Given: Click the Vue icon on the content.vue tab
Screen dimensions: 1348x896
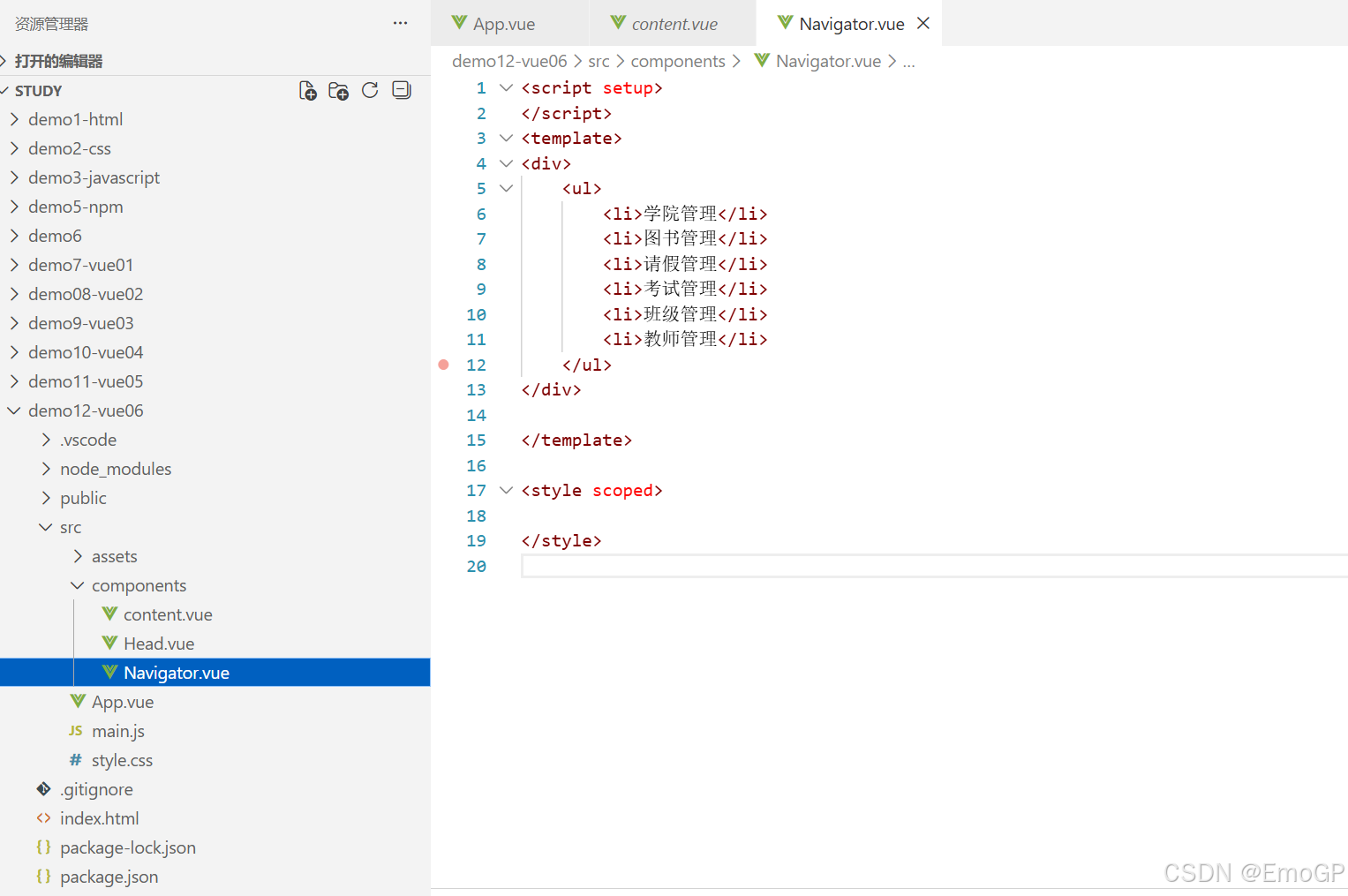Looking at the screenshot, I should pos(618,22).
